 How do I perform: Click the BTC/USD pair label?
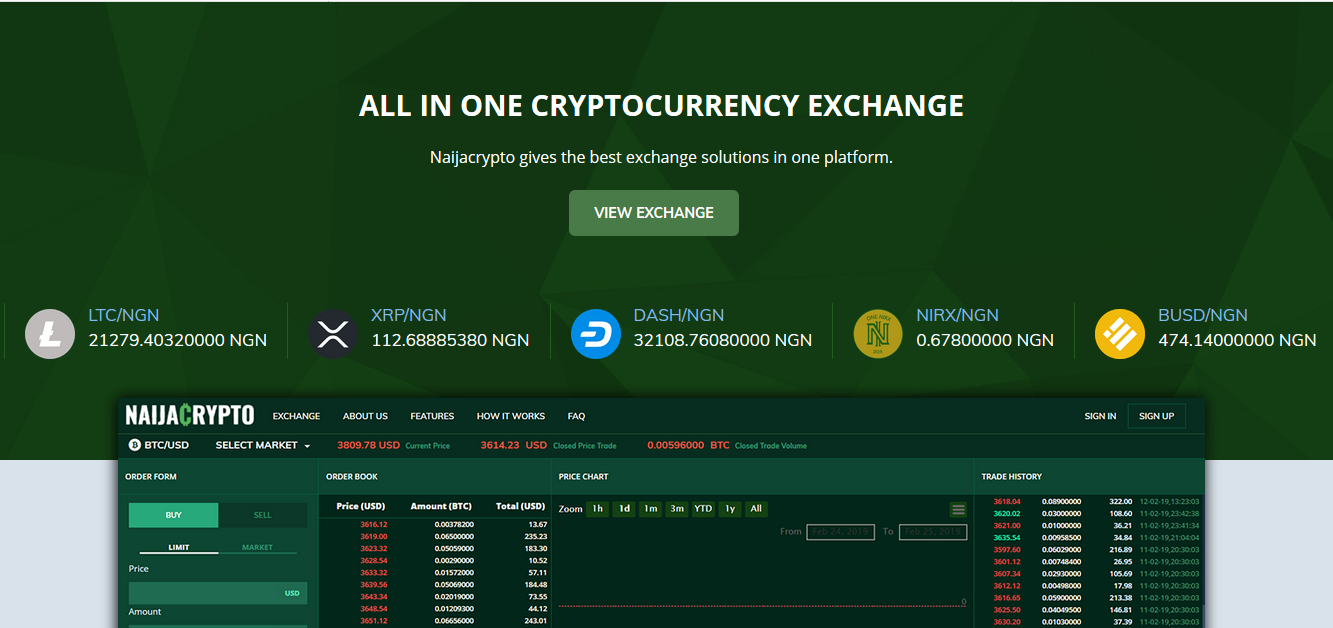166,445
